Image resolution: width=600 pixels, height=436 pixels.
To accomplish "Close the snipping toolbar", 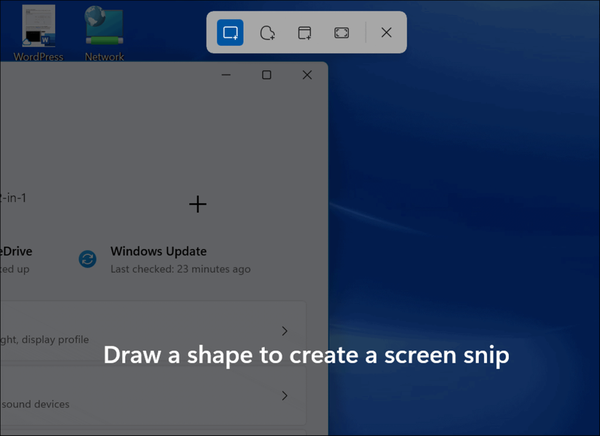I will pos(386,33).
